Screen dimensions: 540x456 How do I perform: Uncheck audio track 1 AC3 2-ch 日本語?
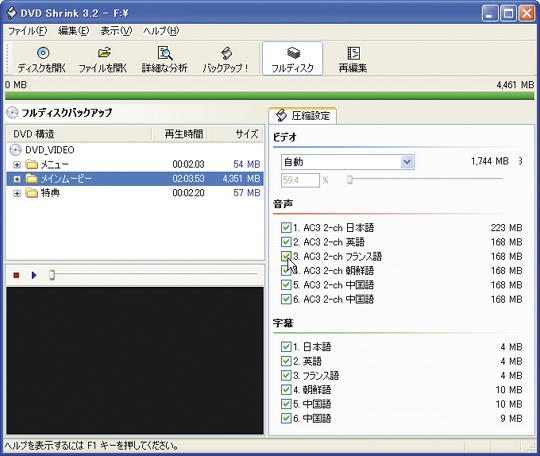286,228
